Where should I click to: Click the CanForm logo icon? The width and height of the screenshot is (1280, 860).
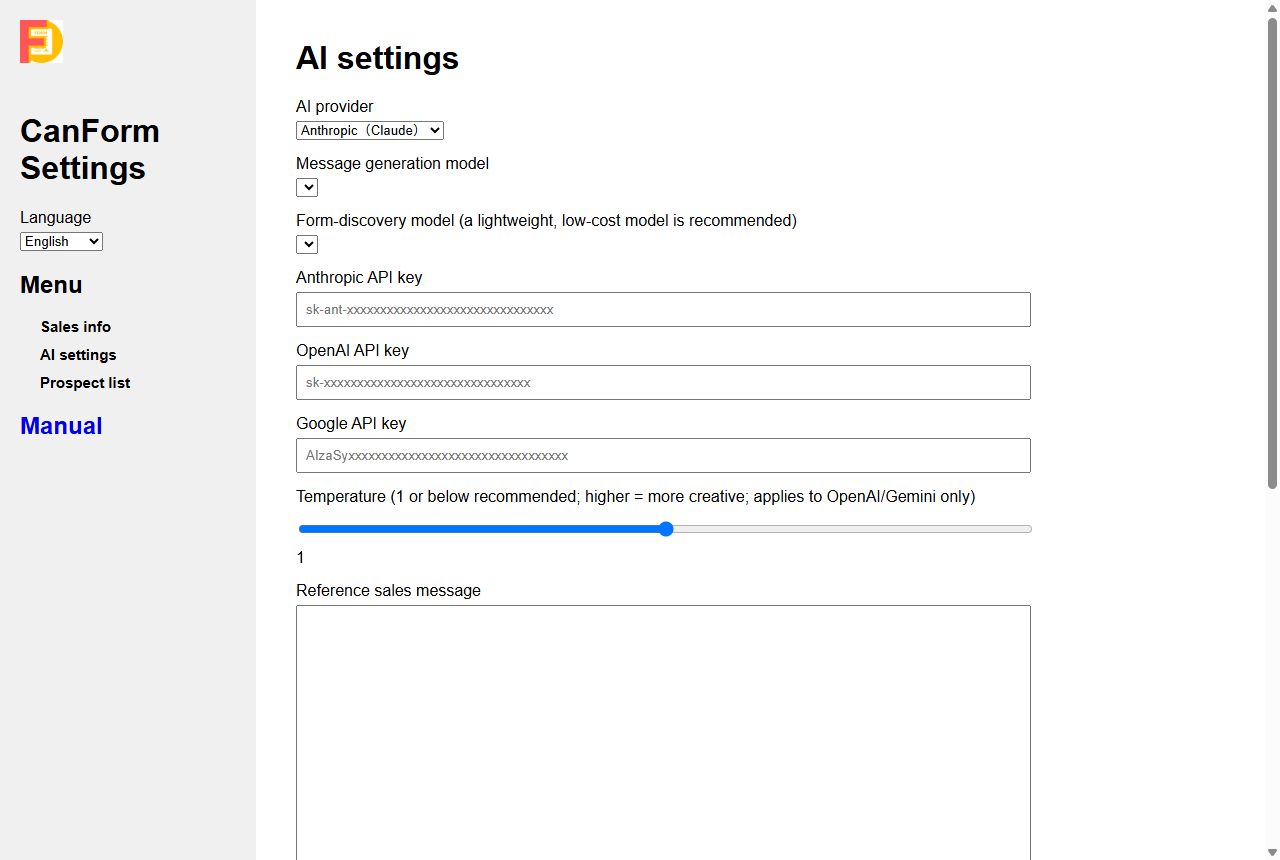[41, 41]
